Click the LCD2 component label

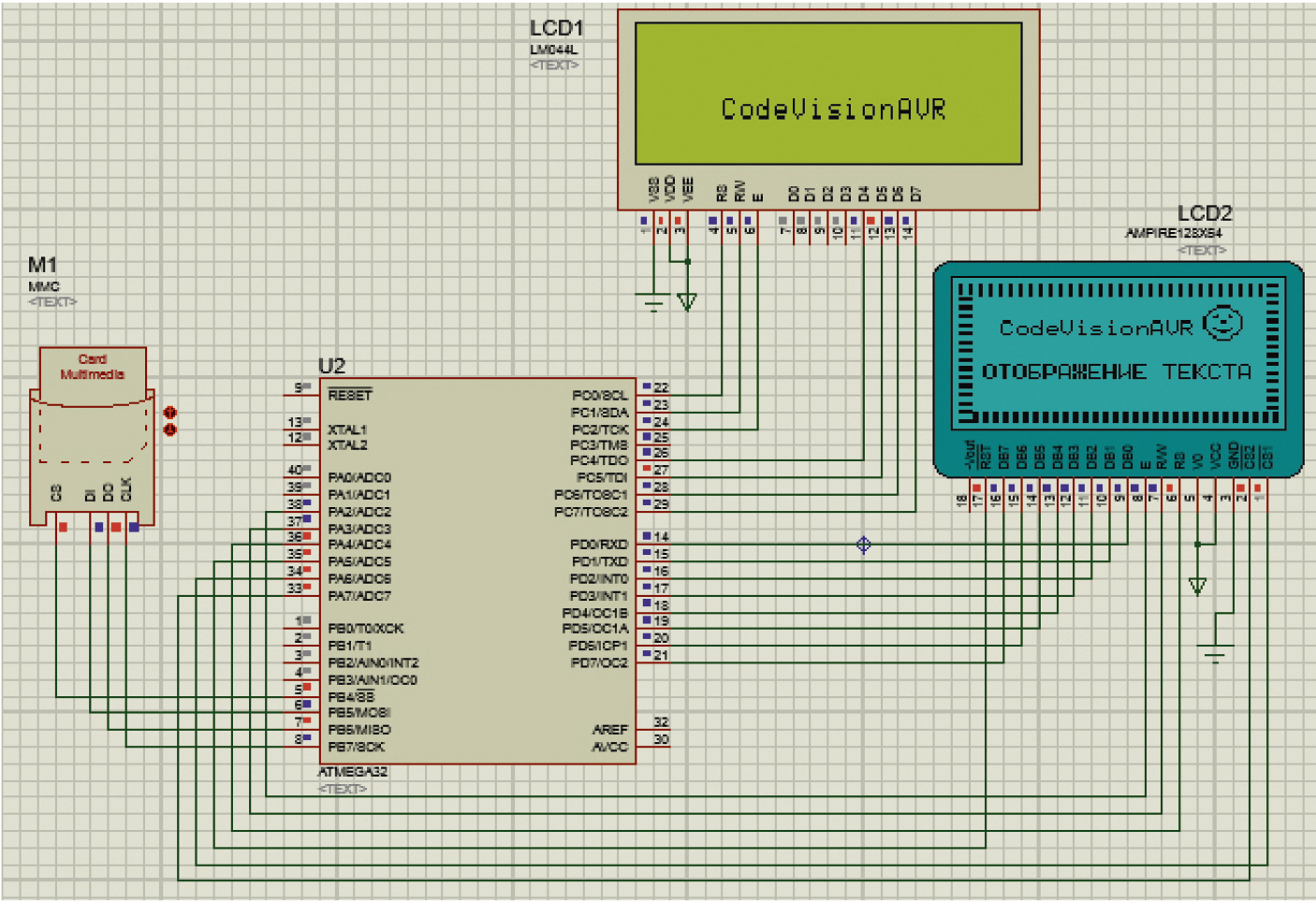(1204, 213)
